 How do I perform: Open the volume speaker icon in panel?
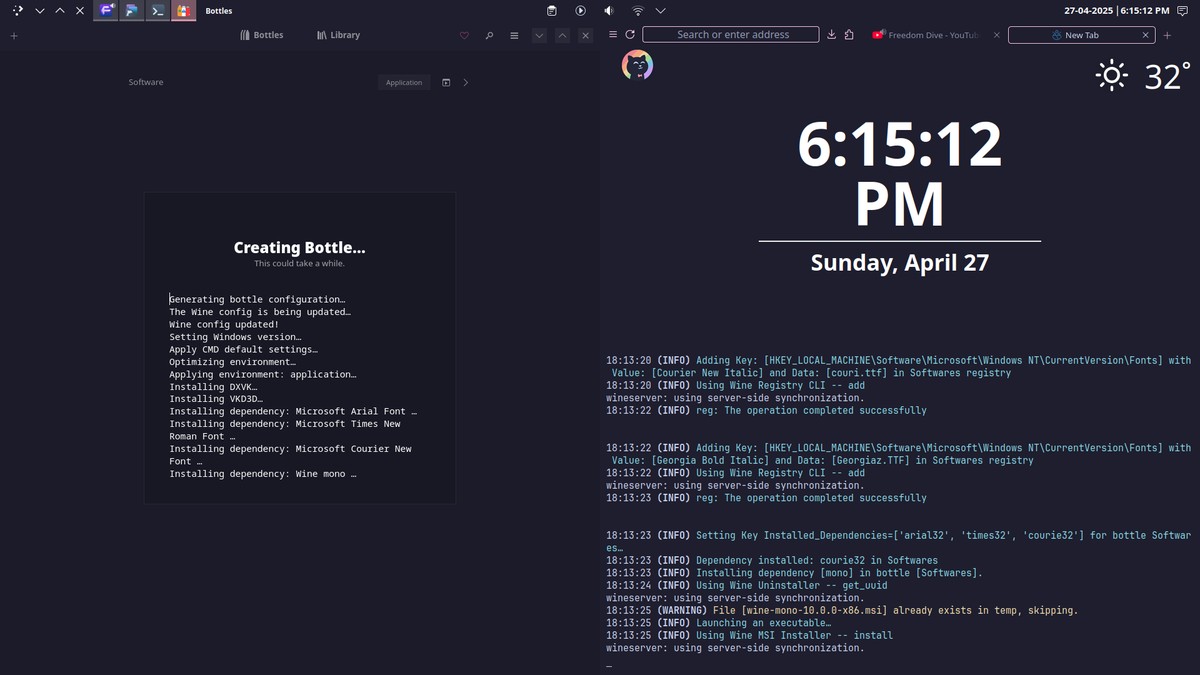click(609, 11)
